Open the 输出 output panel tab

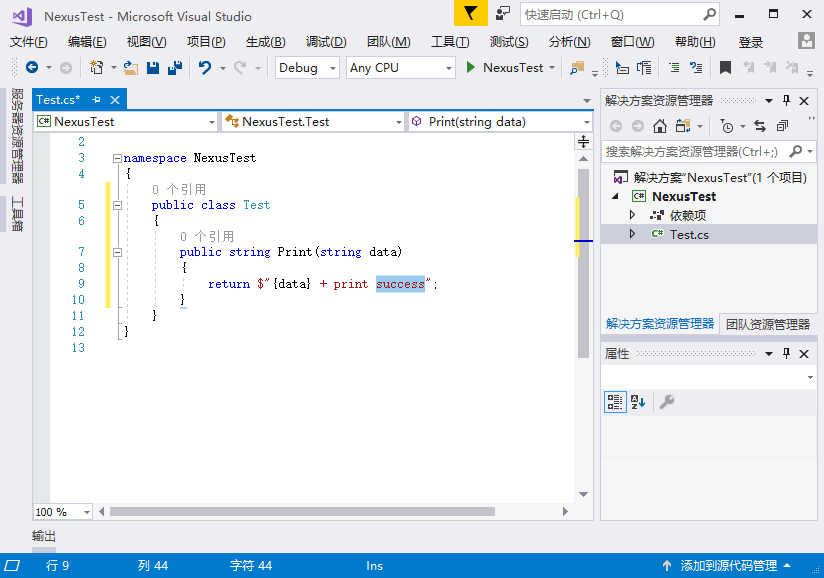tap(44, 536)
